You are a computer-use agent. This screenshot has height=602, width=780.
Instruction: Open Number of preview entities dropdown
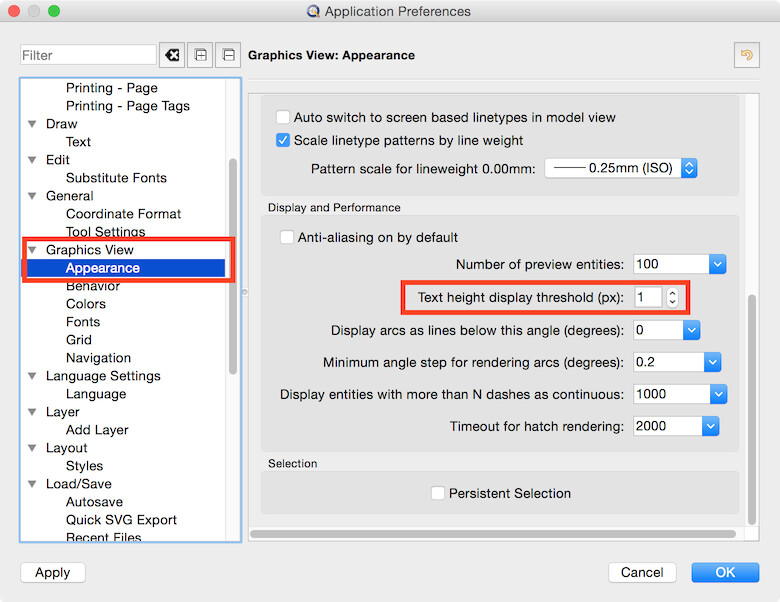point(716,264)
